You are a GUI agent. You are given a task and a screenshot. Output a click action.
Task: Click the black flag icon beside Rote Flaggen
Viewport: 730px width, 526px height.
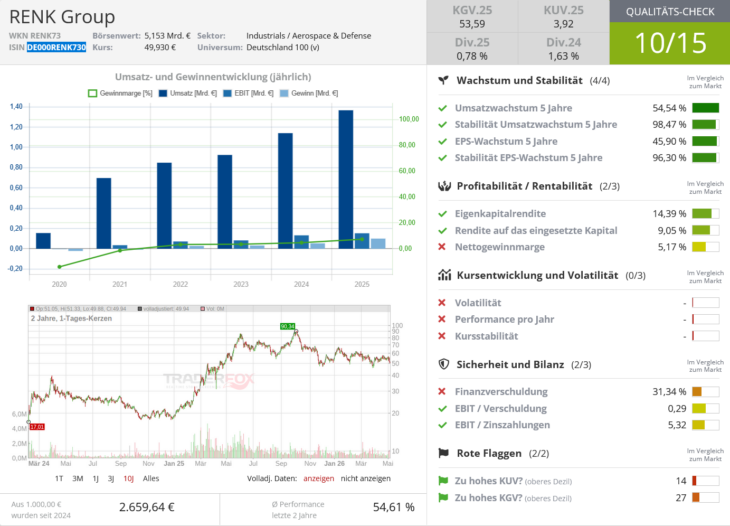(444, 453)
